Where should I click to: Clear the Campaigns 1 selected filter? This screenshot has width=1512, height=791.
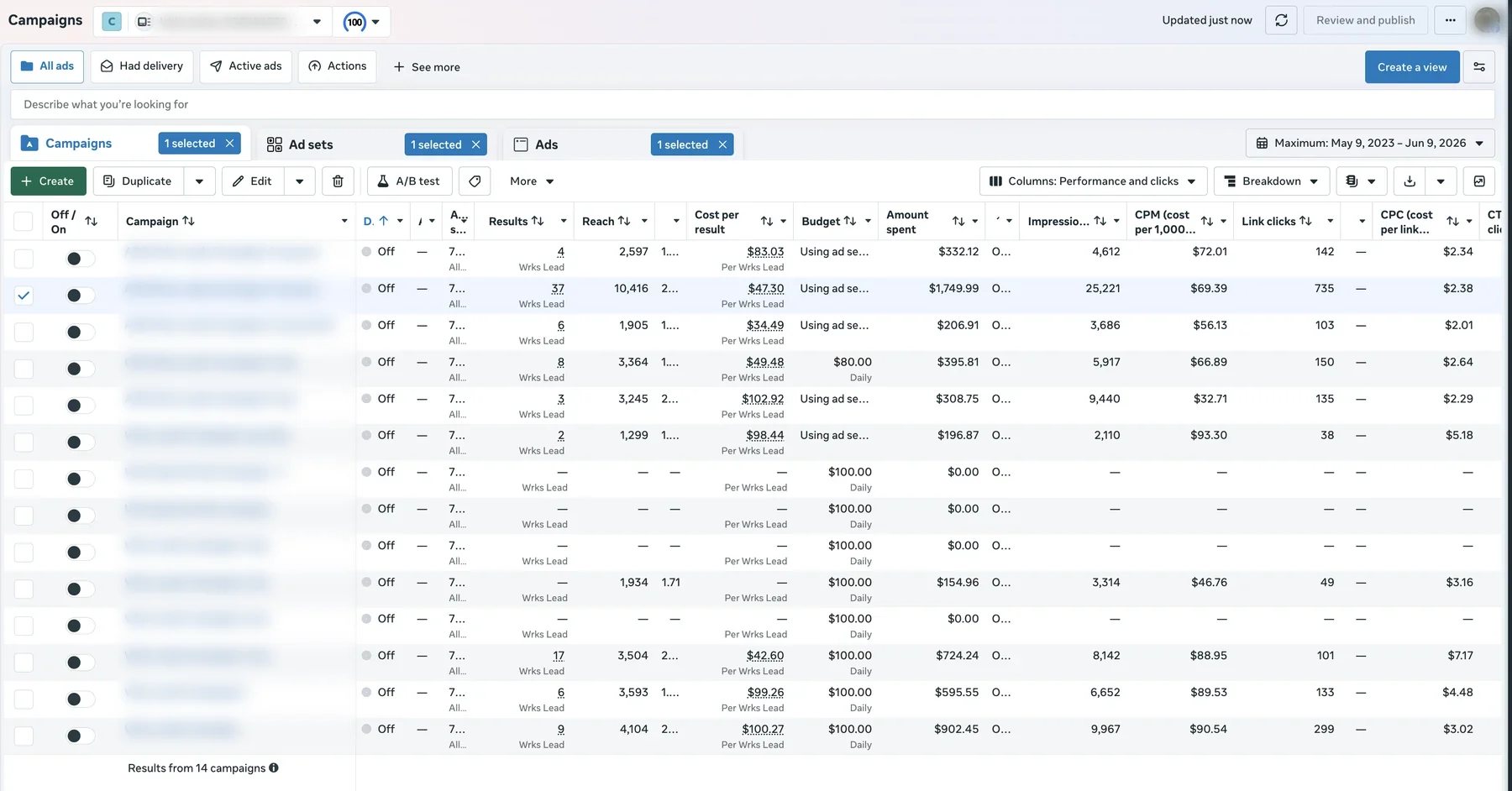point(229,144)
